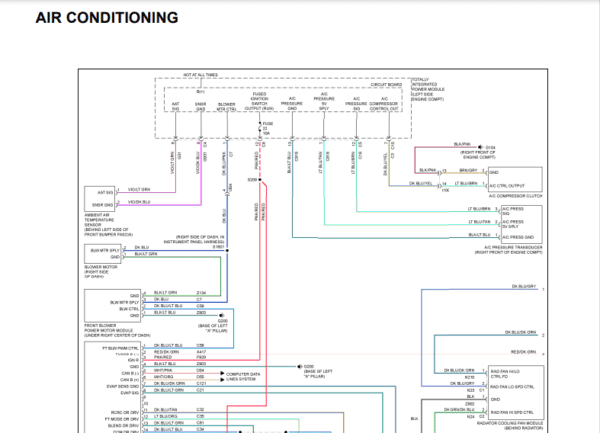Click the "BLW CTRL" pin label

[x=129, y=309]
